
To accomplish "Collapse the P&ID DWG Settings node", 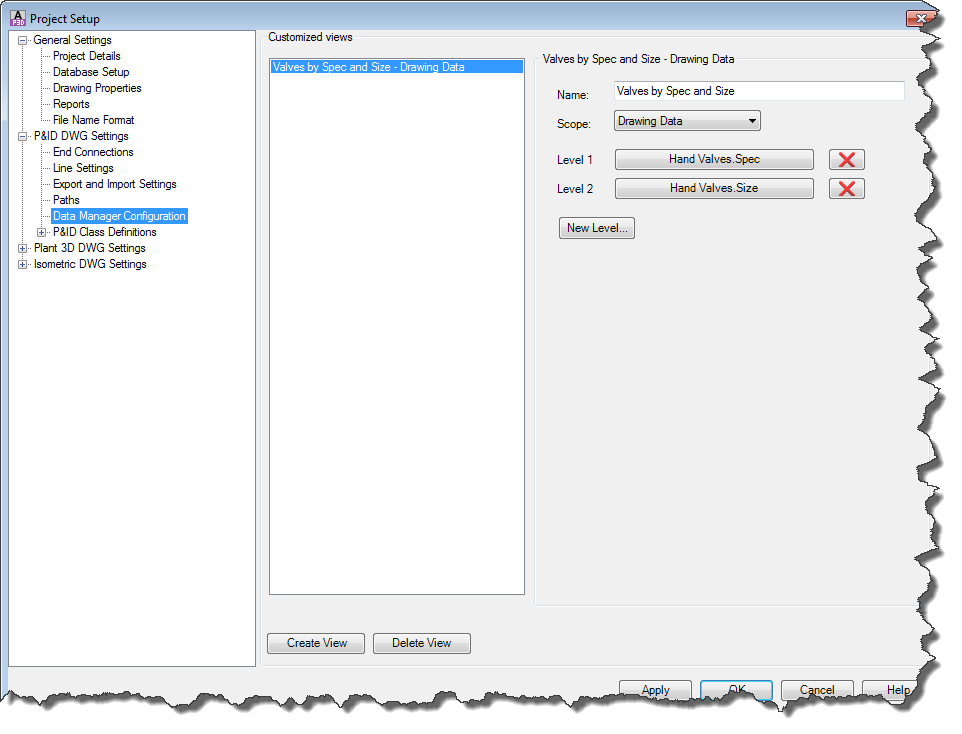I will tap(23, 136).
